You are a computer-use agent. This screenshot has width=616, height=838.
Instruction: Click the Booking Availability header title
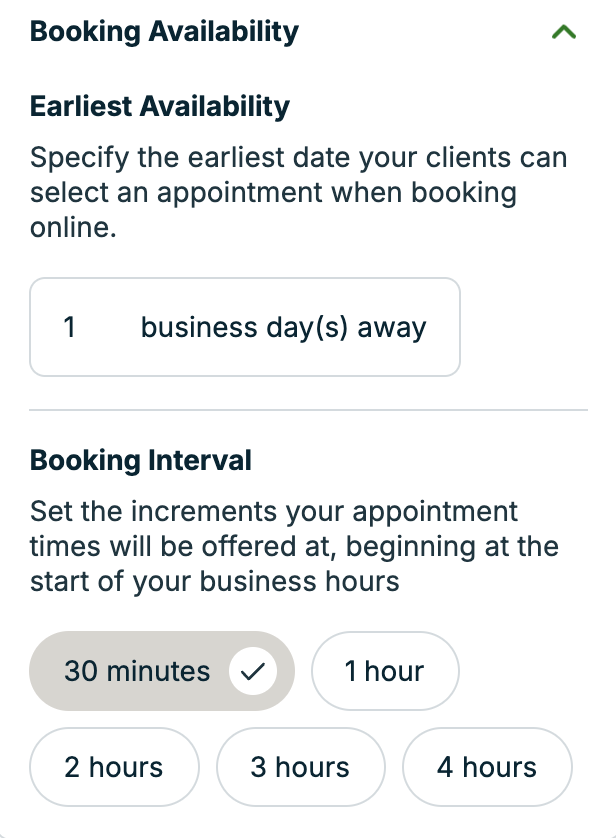(x=164, y=32)
